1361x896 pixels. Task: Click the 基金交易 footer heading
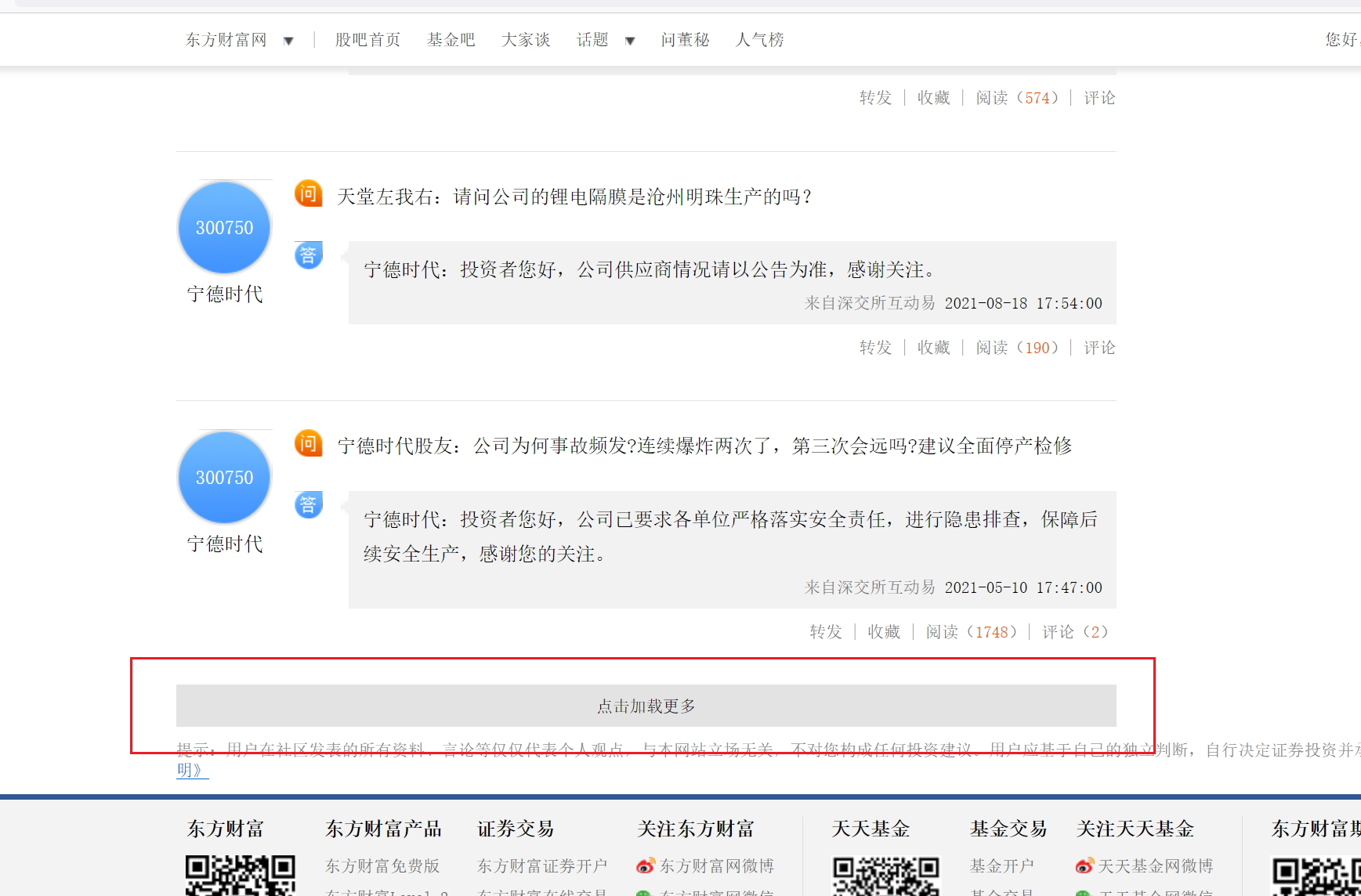pyautogui.click(x=1008, y=829)
